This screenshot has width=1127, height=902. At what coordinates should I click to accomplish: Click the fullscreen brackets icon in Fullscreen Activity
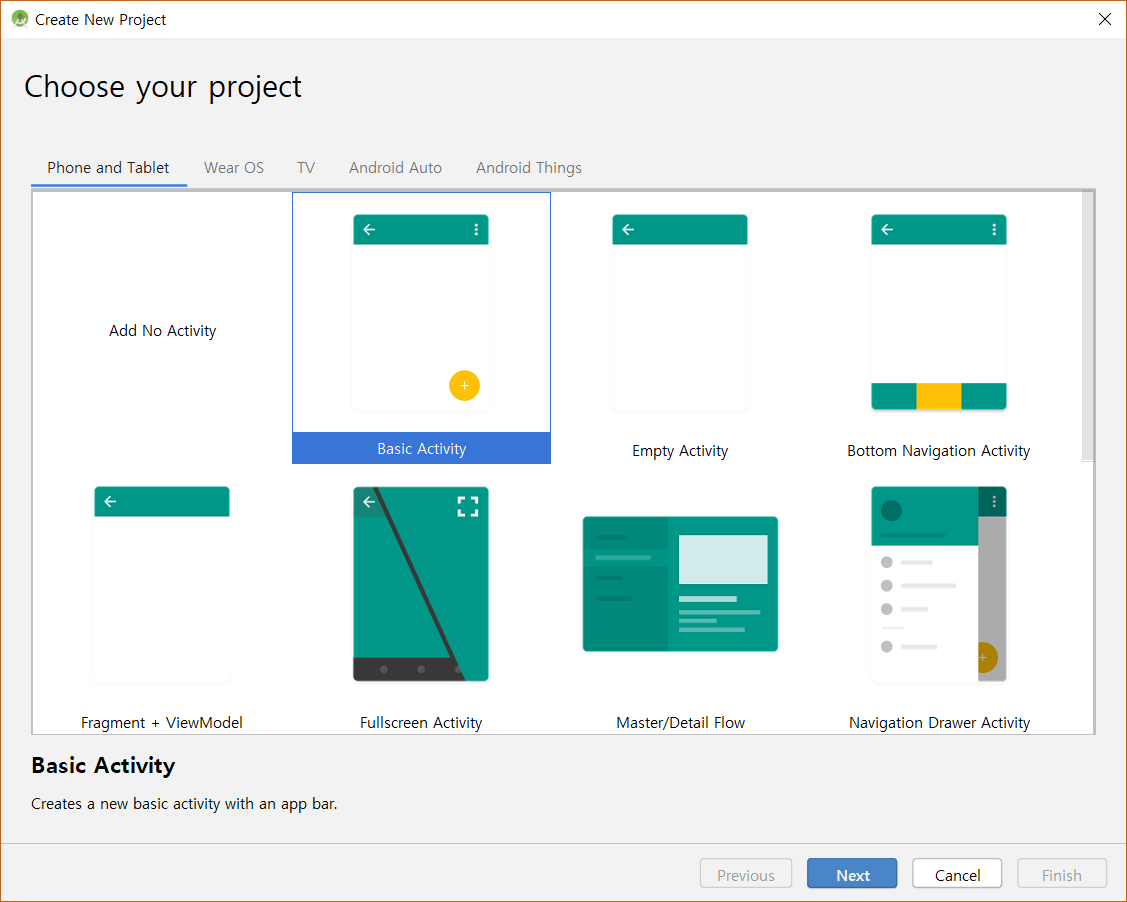[468, 507]
